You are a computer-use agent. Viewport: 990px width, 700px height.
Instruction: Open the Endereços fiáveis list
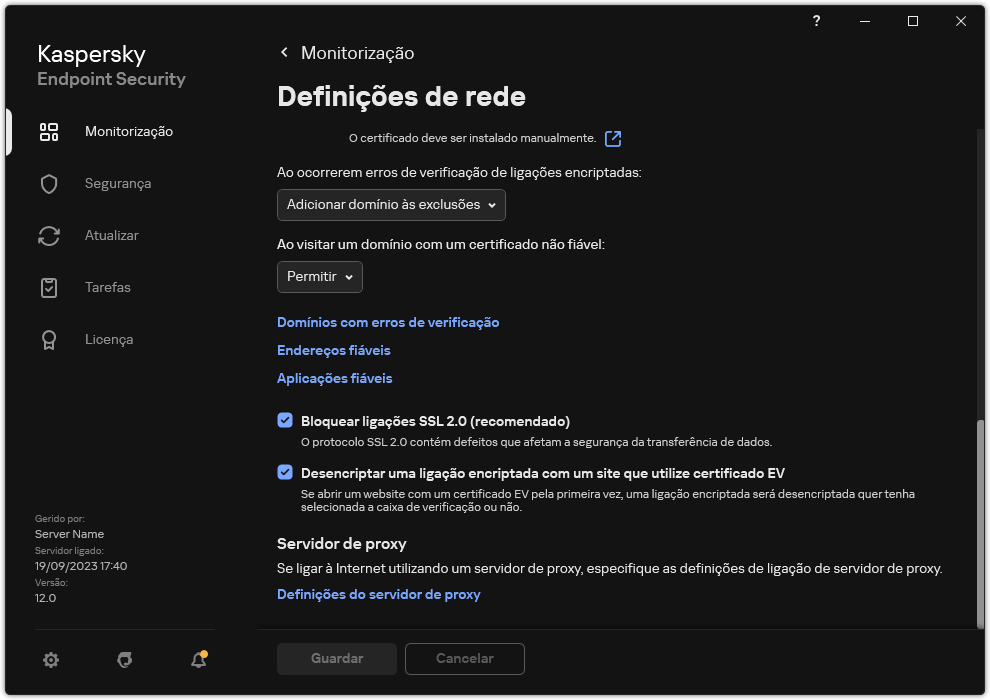pos(333,350)
